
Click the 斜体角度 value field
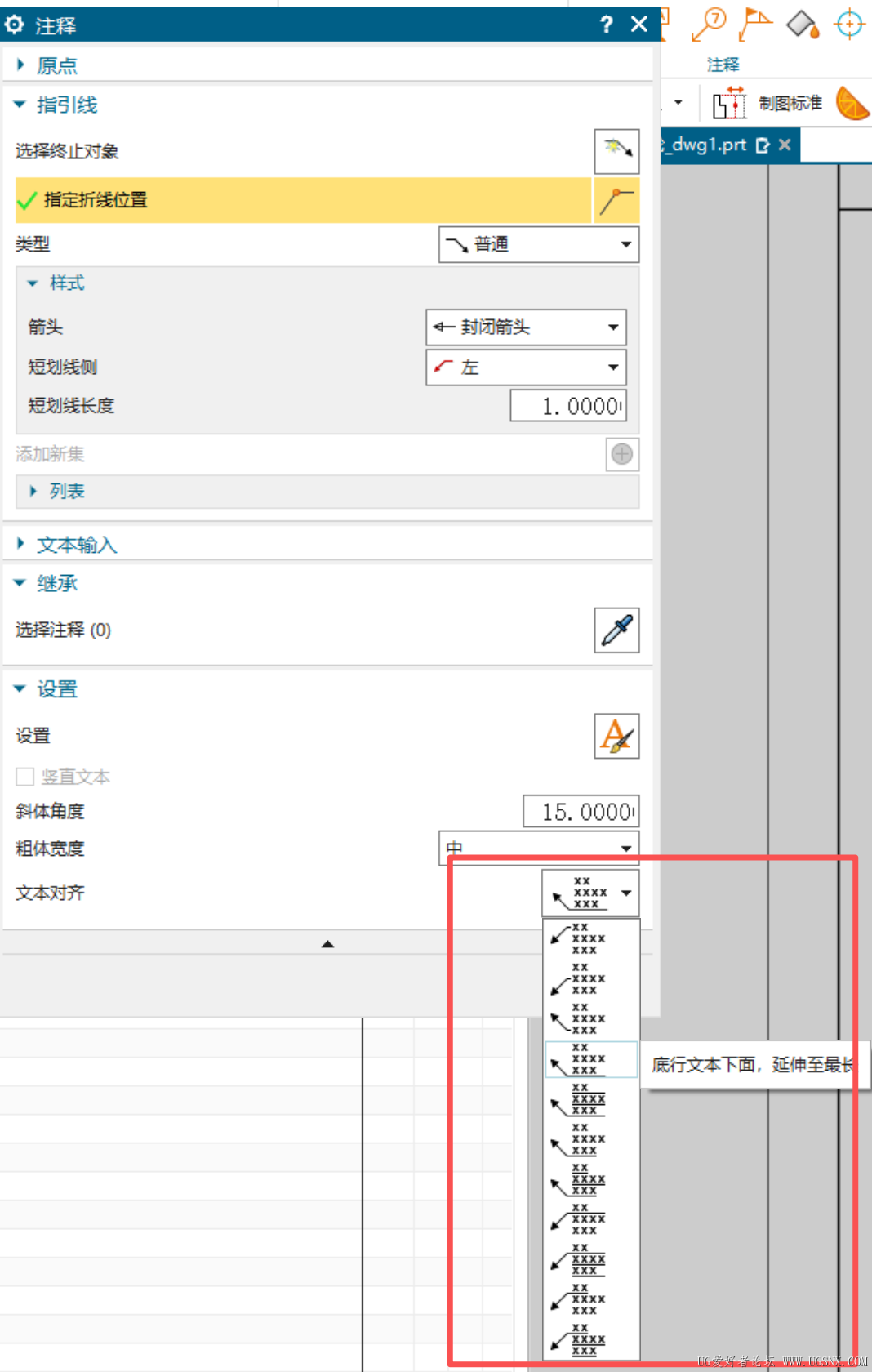[581, 812]
